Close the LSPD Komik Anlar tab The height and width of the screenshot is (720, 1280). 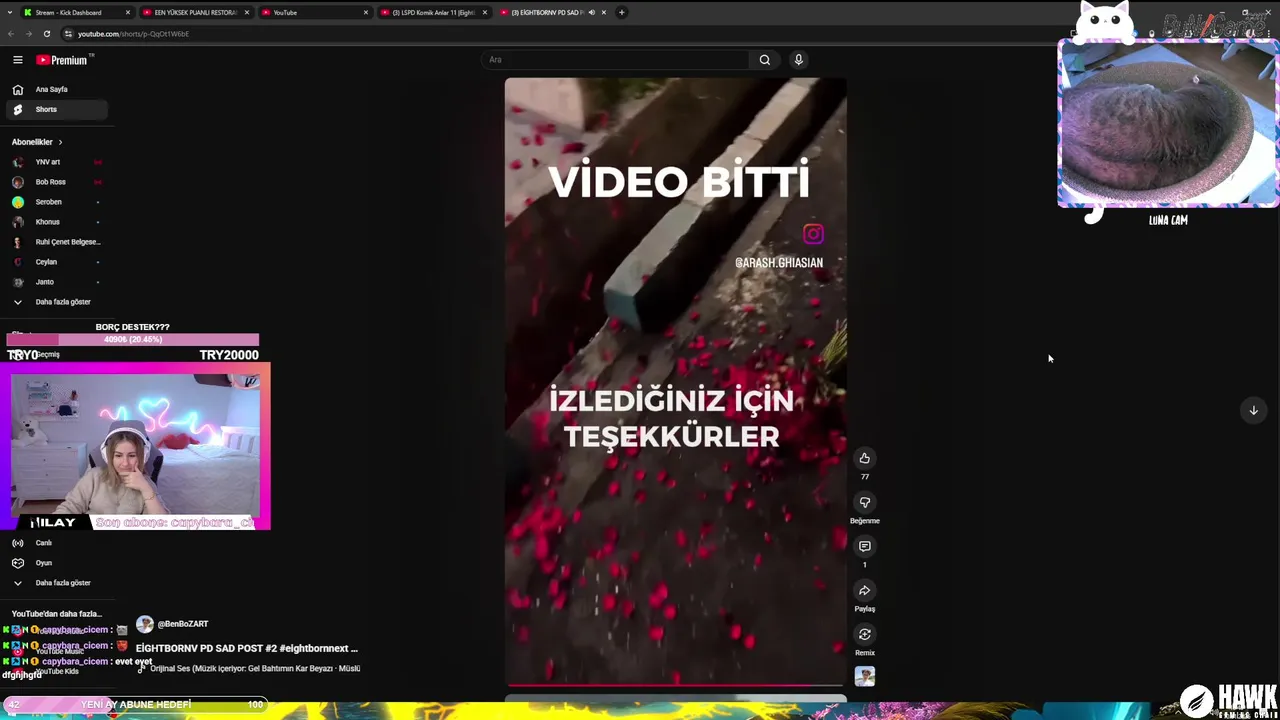pos(485,12)
